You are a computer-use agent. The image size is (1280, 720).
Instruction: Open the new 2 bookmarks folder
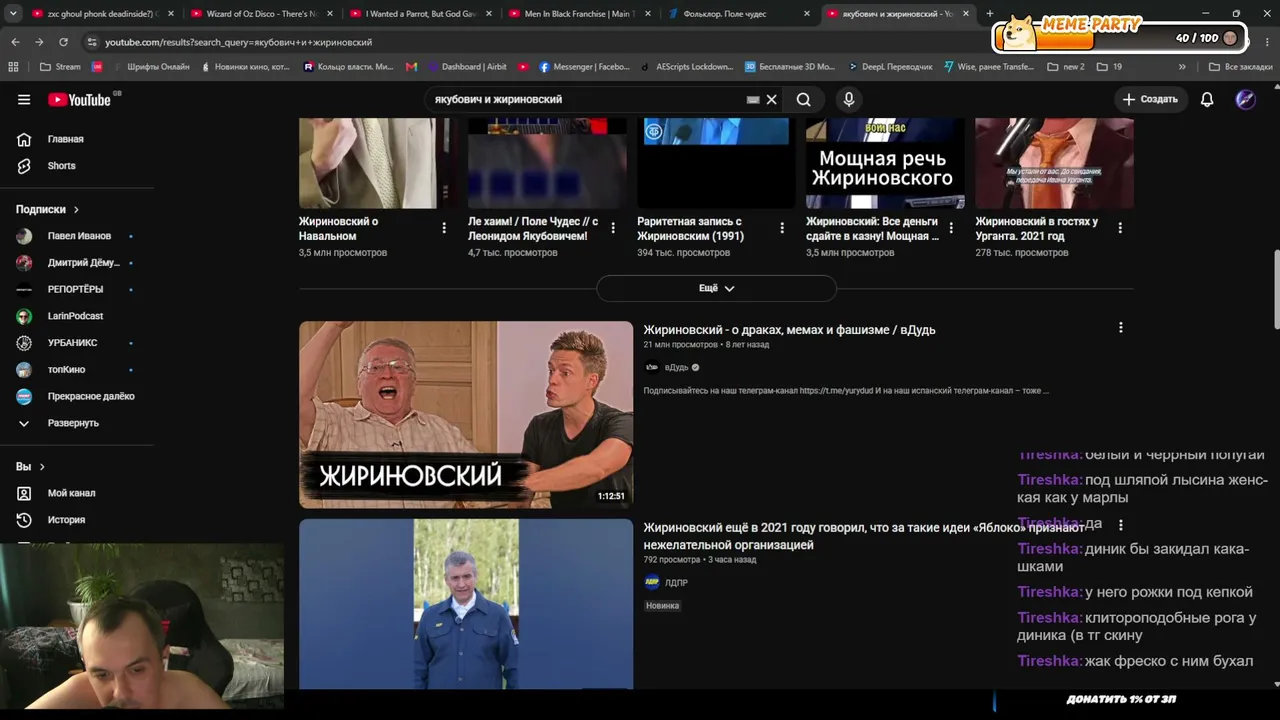coord(1066,67)
